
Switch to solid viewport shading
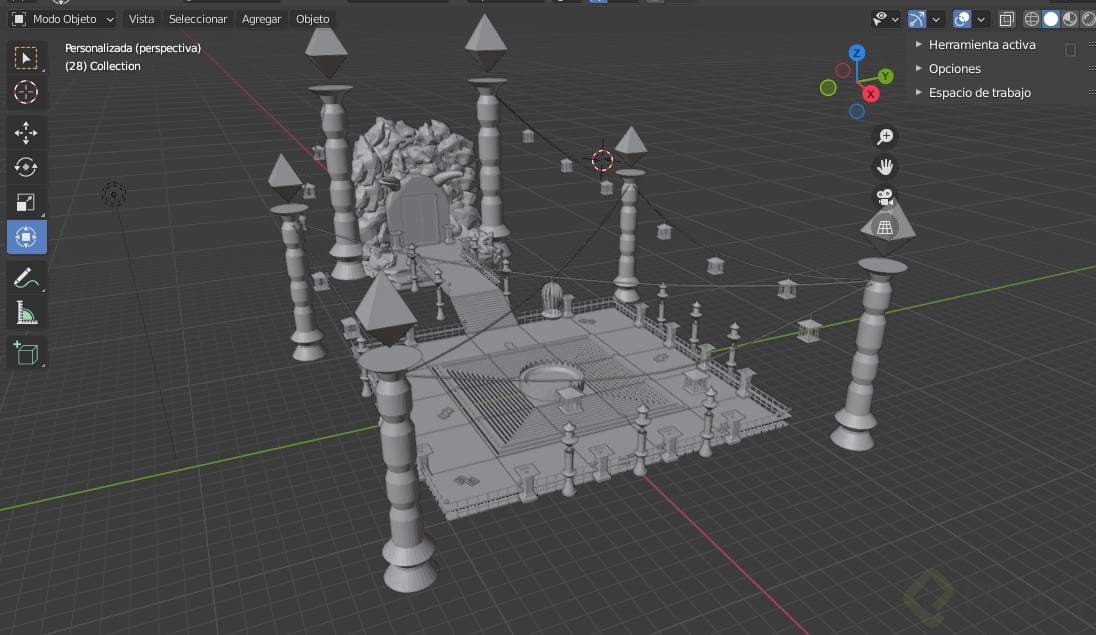[x=1051, y=19]
